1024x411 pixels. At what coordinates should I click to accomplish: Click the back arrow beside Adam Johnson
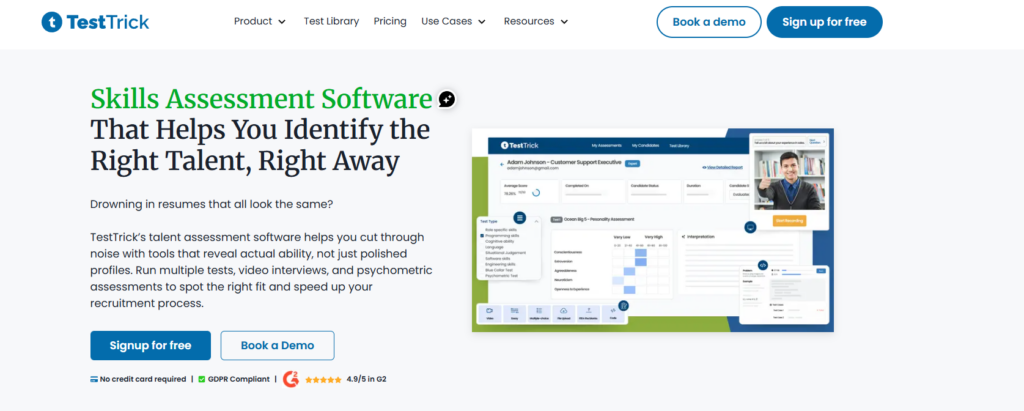pos(502,165)
